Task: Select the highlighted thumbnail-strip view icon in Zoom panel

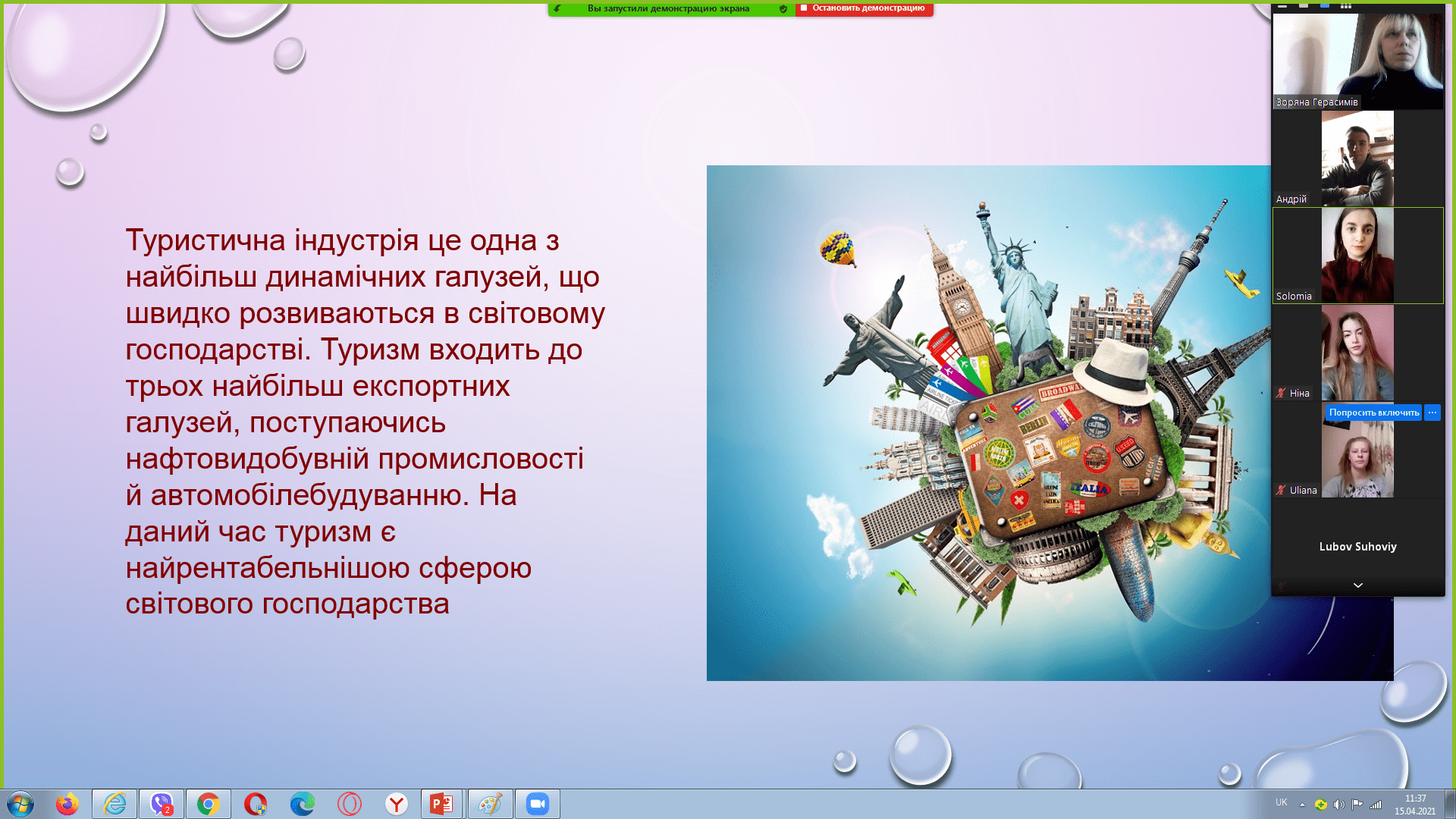Action: [x=1325, y=5]
